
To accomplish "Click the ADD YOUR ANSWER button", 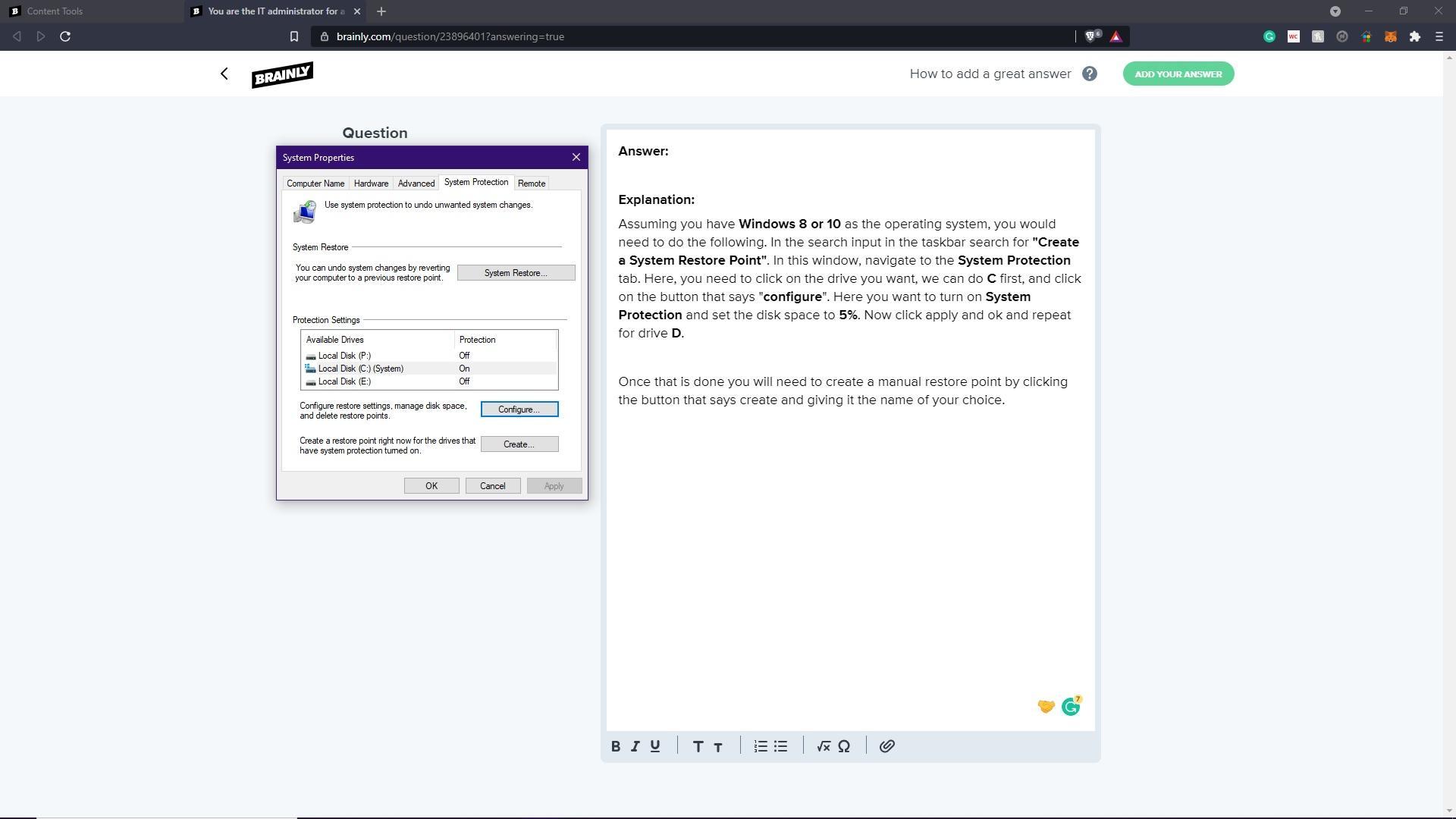I will tap(1178, 74).
